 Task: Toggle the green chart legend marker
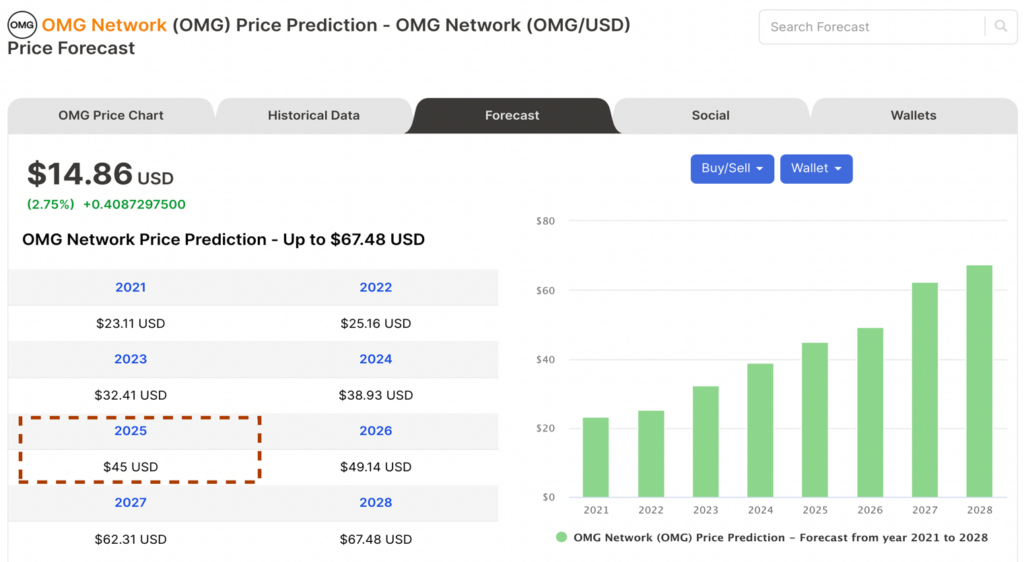click(x=561, y=537)
